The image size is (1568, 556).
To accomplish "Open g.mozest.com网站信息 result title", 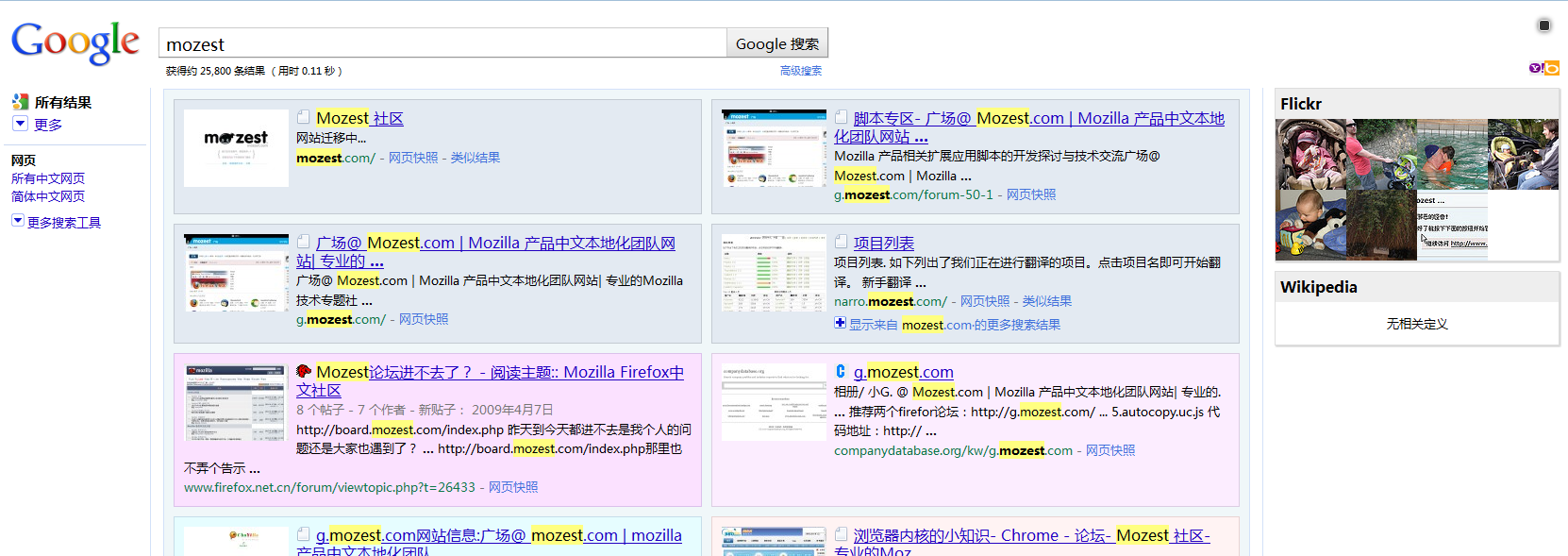I will pyautogui.click(x=489, y=542).
